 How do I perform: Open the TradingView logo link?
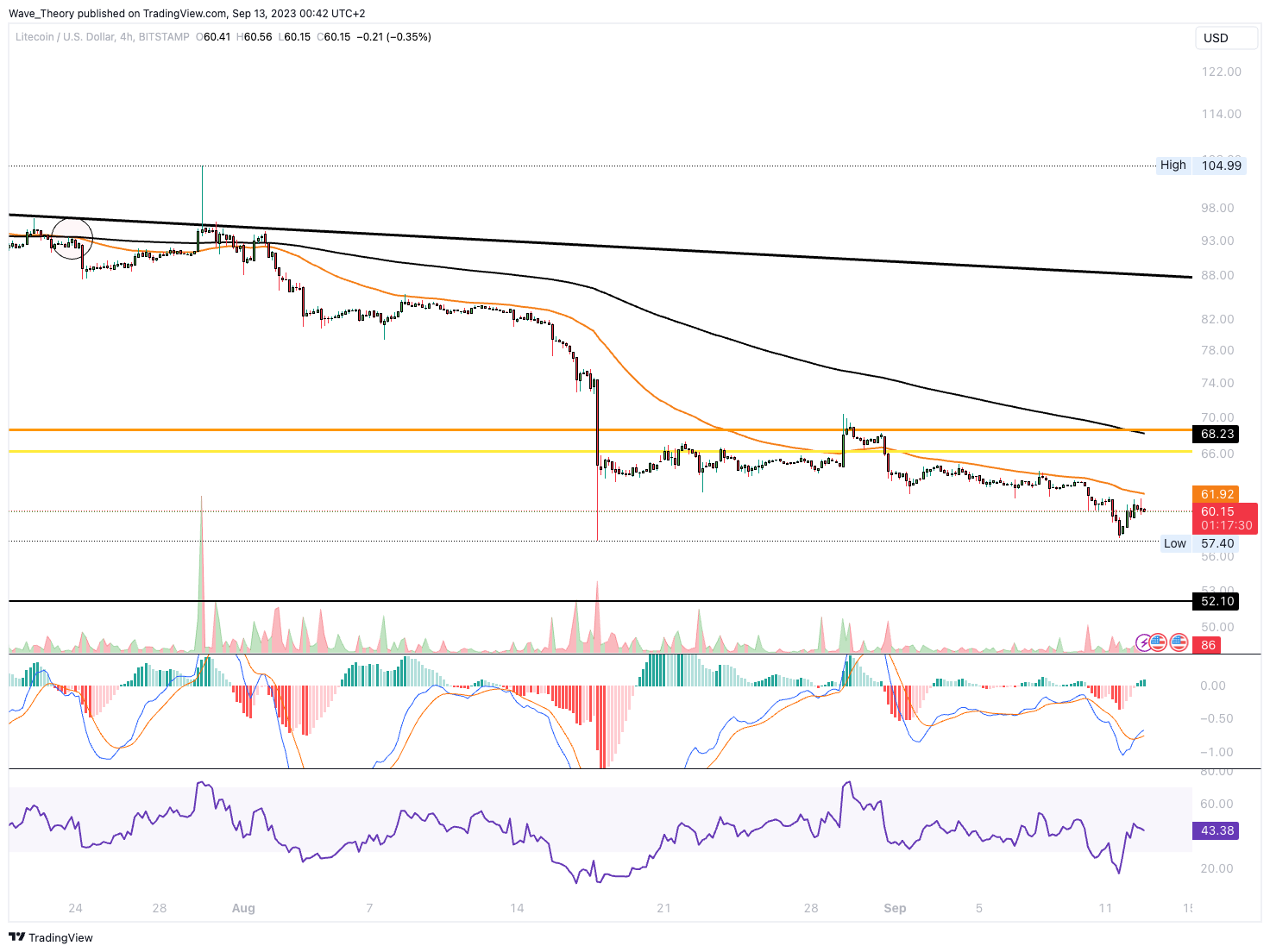click(51, 937)
